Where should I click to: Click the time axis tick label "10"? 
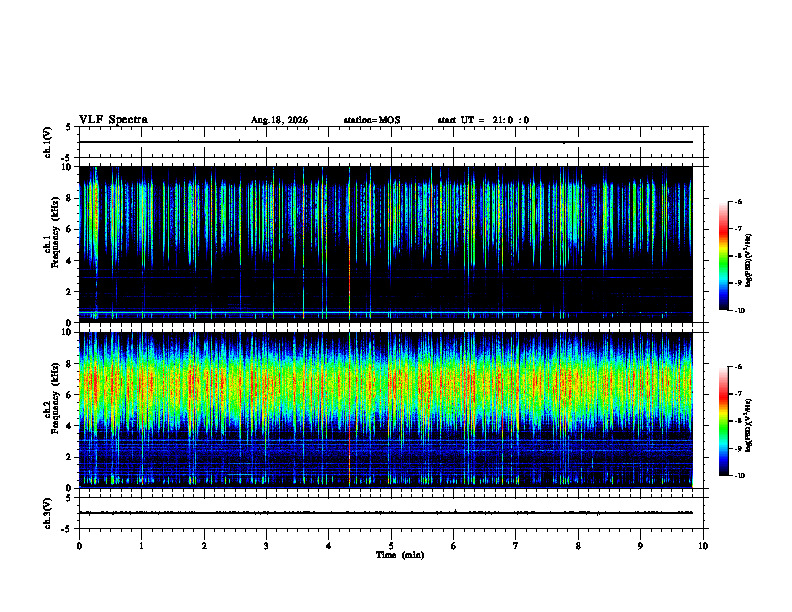(x=703, y=546)
